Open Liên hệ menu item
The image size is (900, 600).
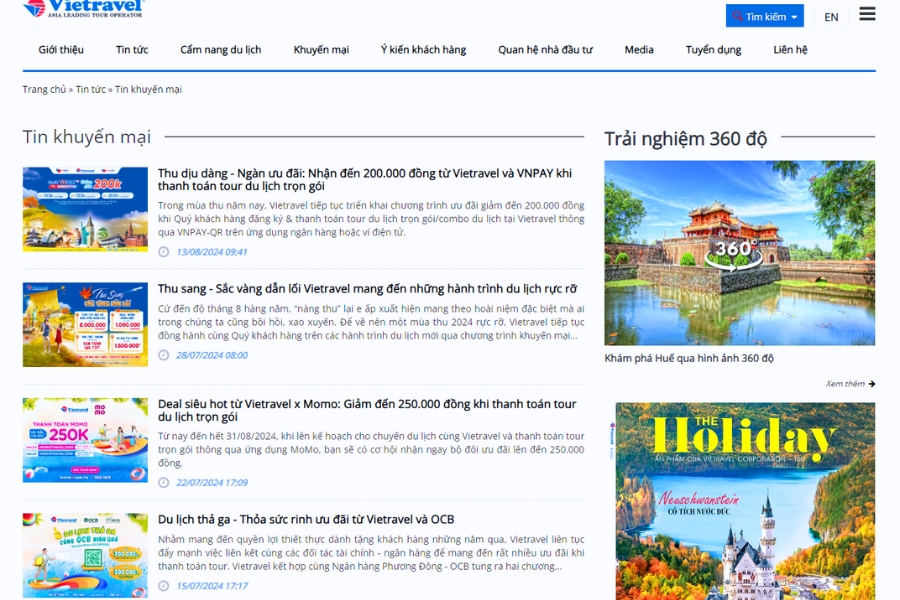[x=790, y=50]
